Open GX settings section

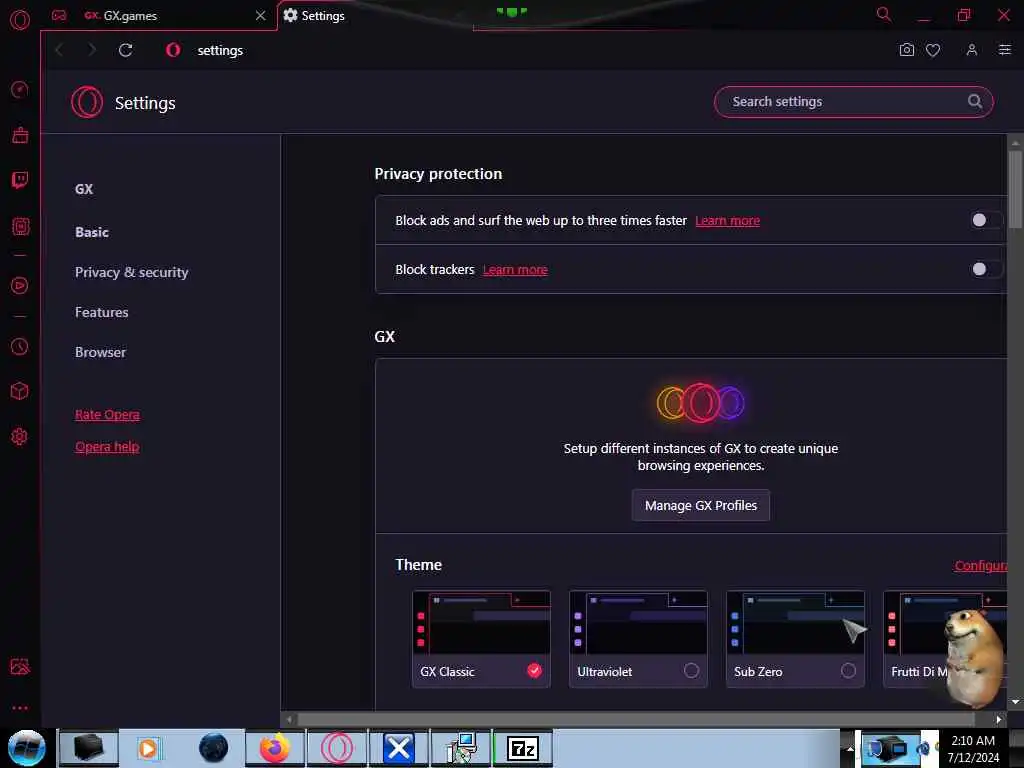tap(84, 189)
